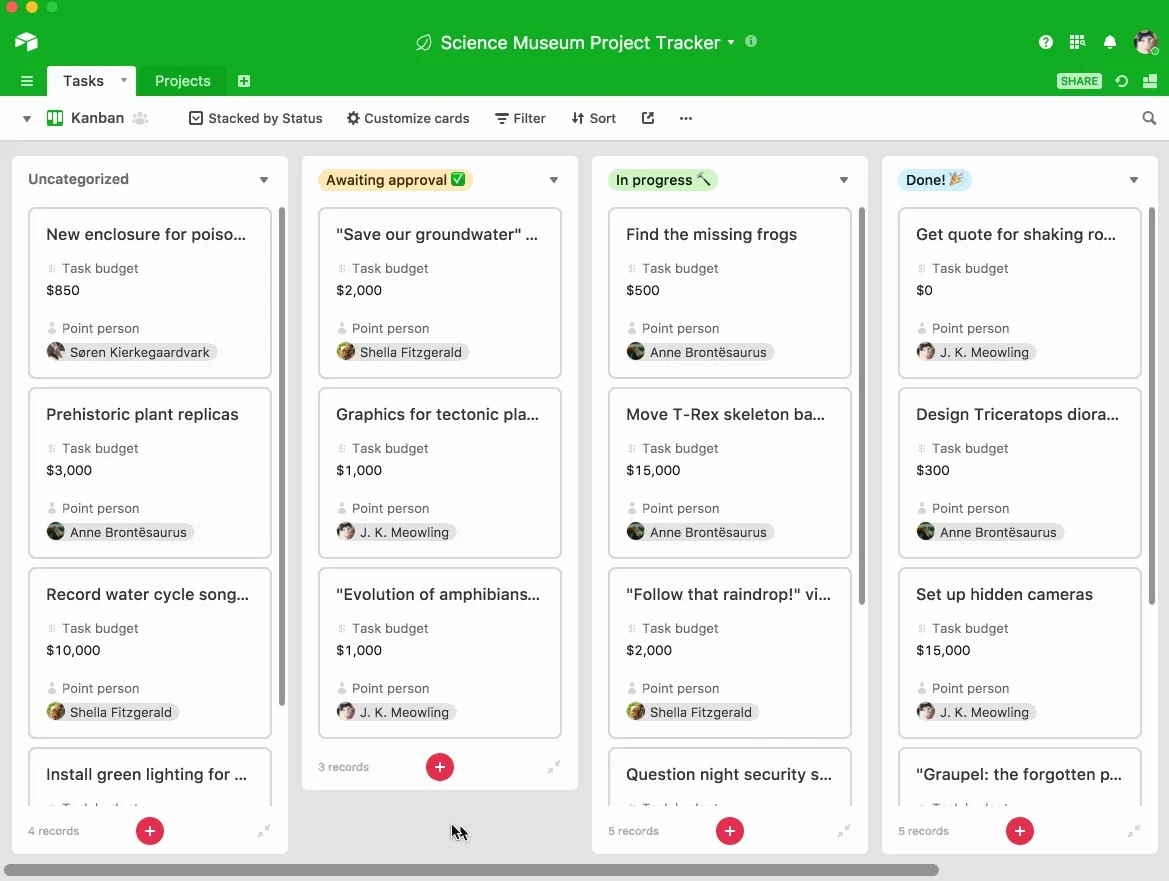Show base info via the circled-i icon
The image size is (1169, 881).
(x=749, y=43)
